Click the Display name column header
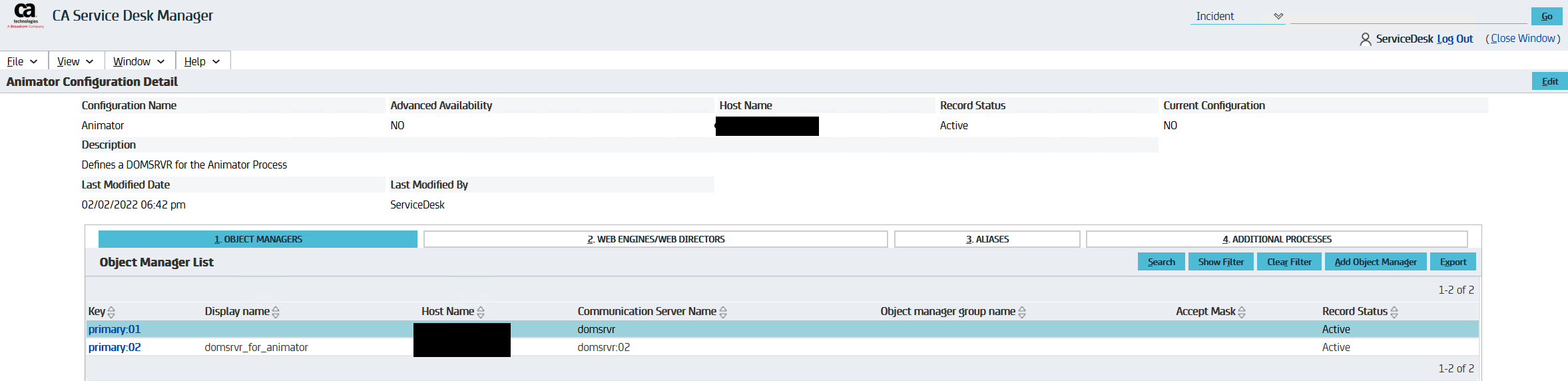The width and height of the screenshot is (1568, 381). [237, 311]
